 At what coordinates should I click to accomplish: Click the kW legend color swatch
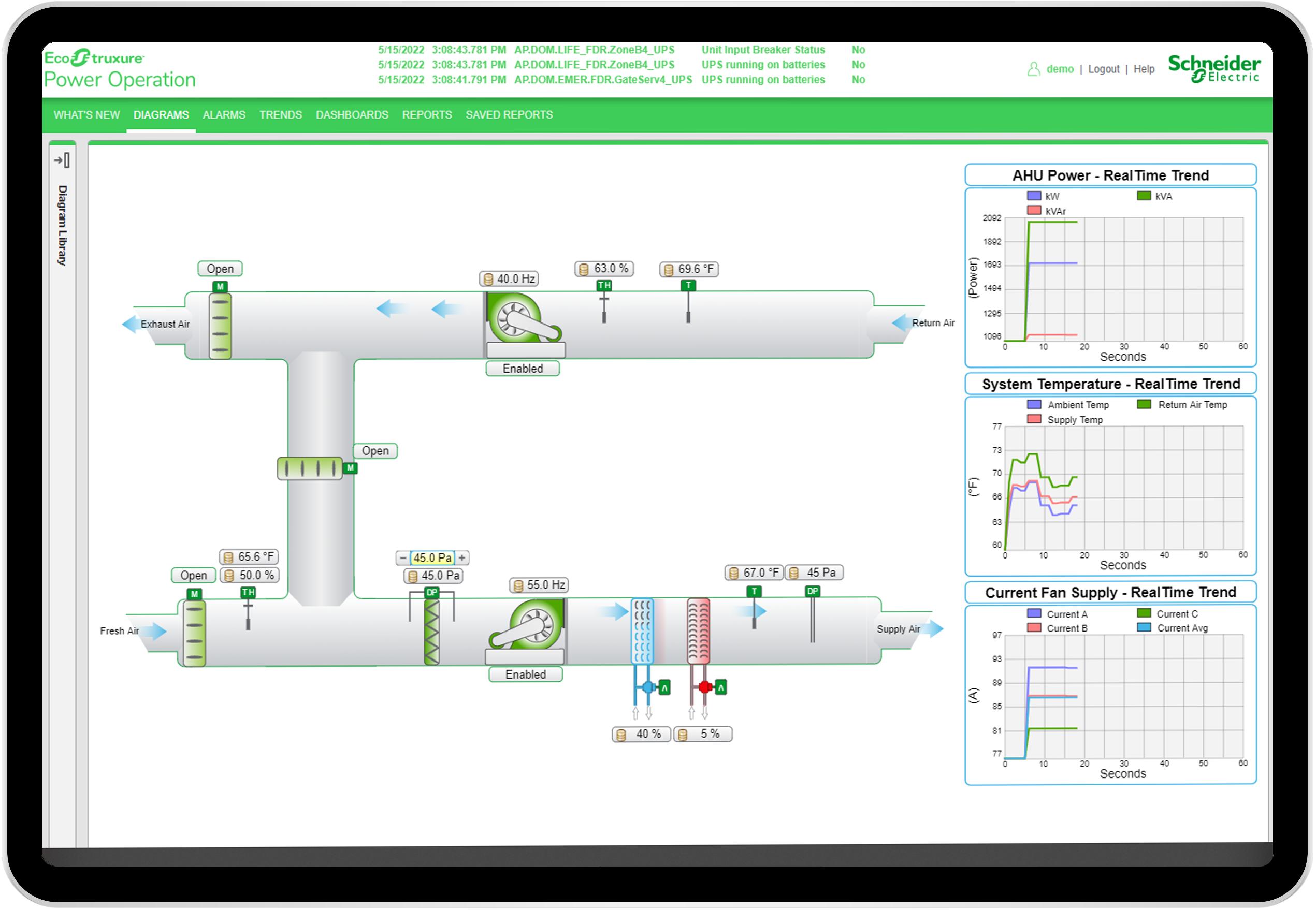tap(1034, 196)
